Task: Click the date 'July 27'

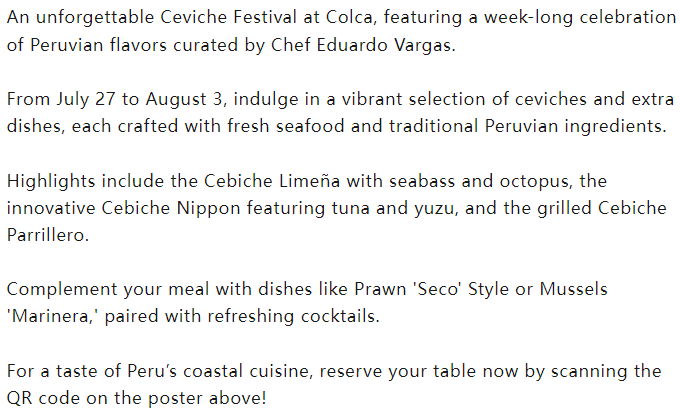Action: (86, 99)
